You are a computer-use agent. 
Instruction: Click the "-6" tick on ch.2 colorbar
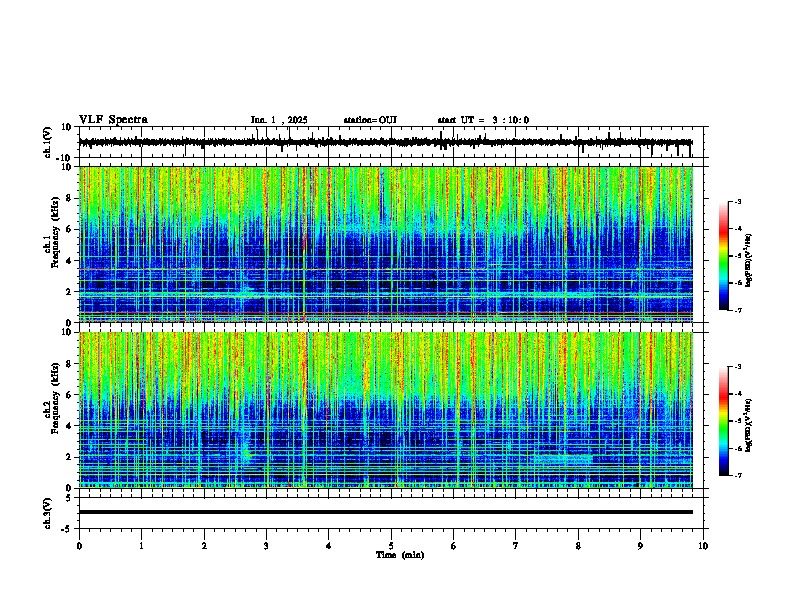tap(737, 448)
